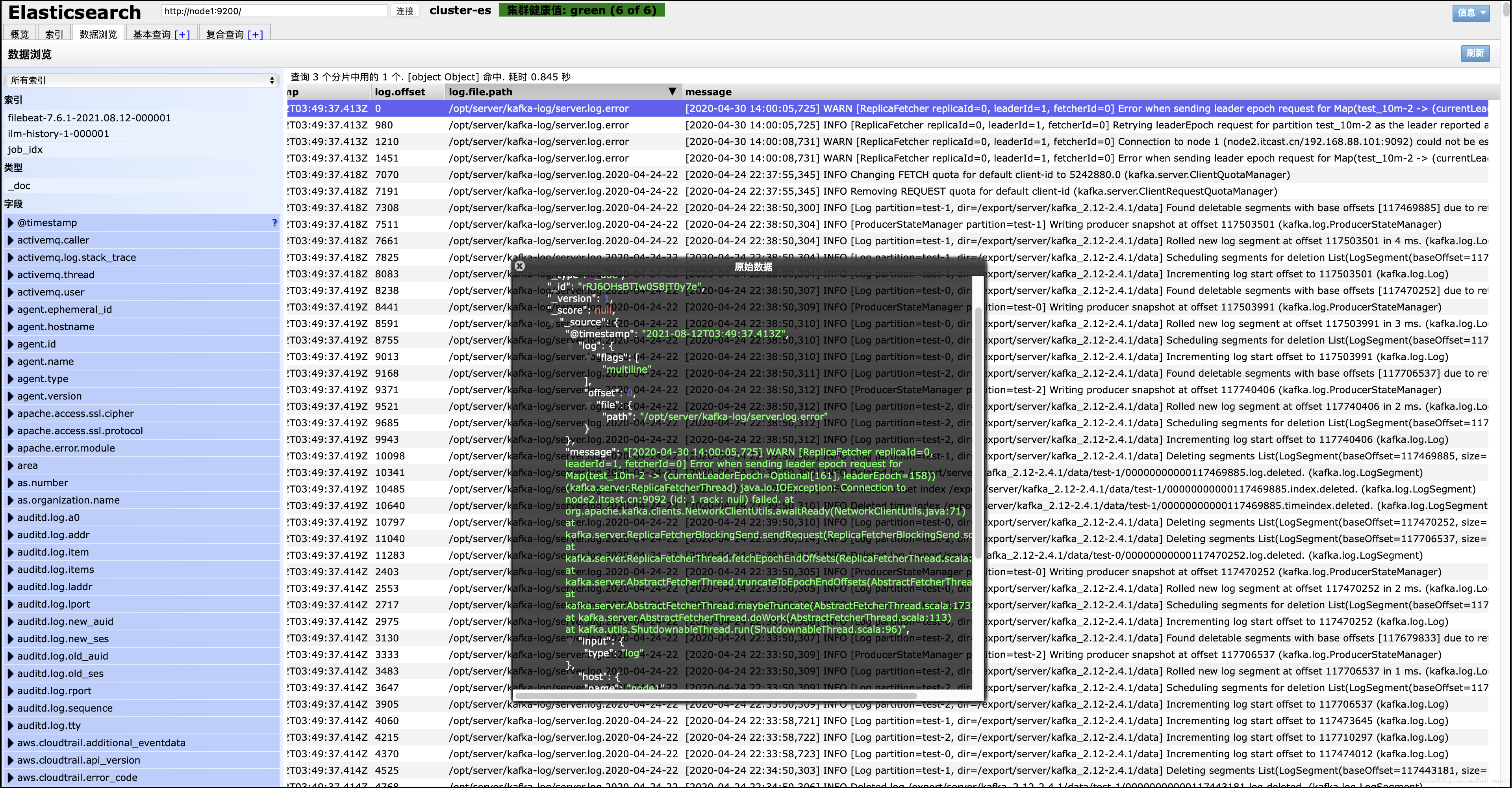Viewport: 1512px width, 788px height.
Task: Open the 所有索引 index dropdown
Action: [x=141, y=80]
